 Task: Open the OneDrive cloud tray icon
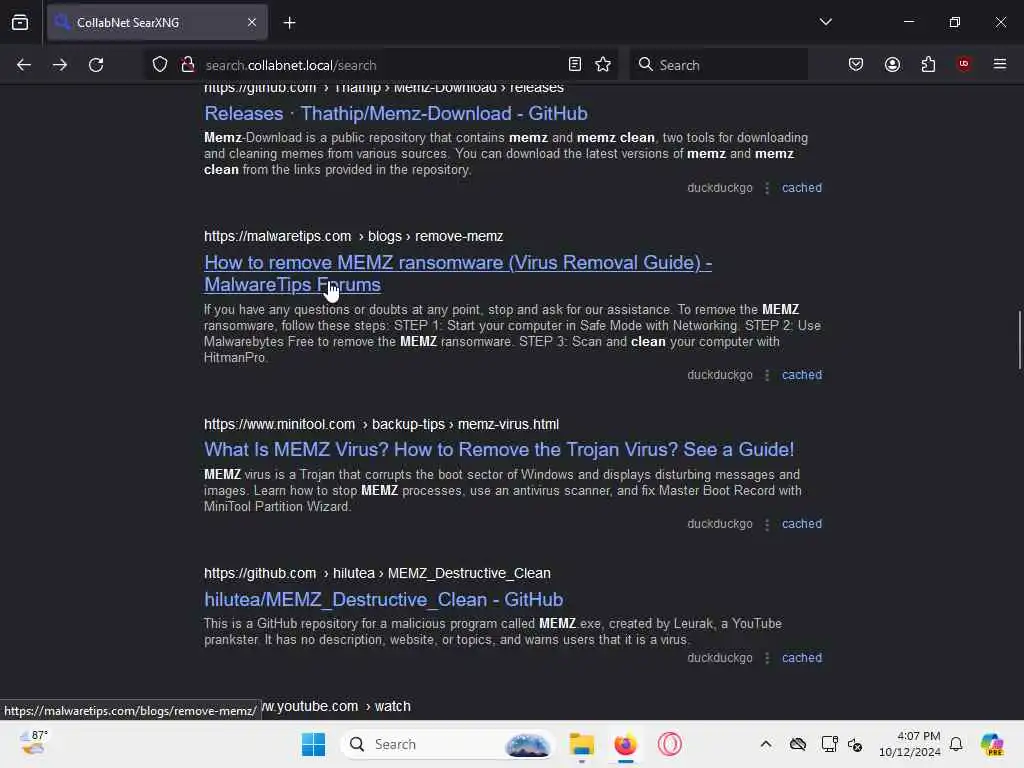797,744
